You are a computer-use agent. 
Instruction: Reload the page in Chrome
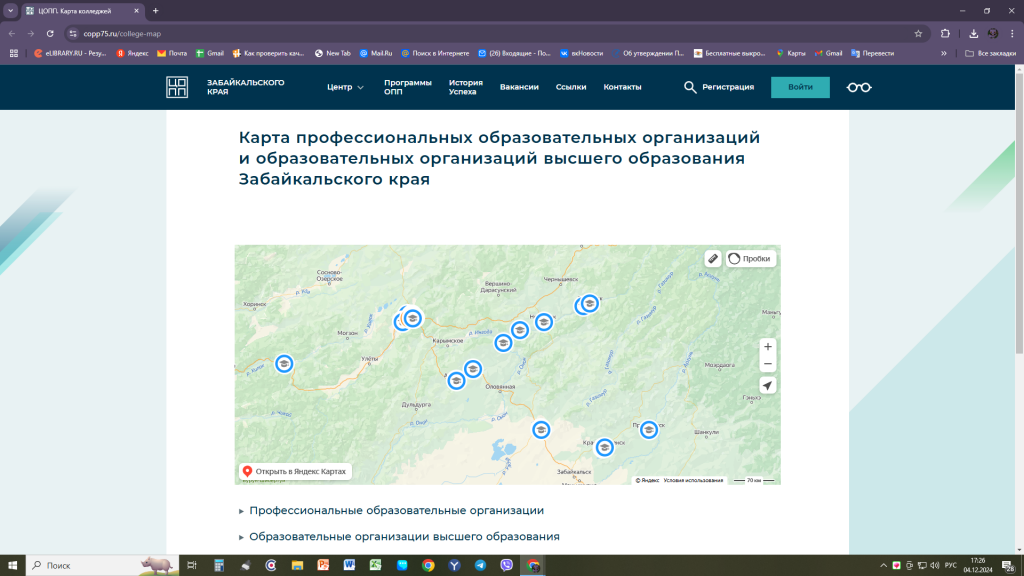[x=50, y=33]
